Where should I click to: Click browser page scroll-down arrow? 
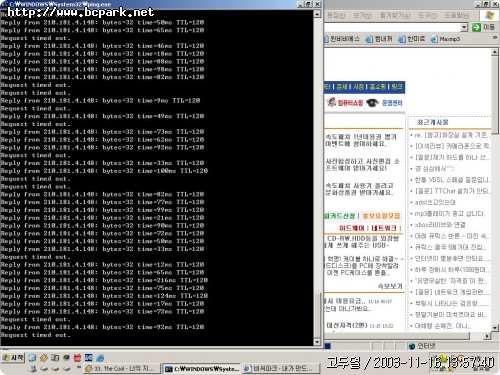[495, 328]
